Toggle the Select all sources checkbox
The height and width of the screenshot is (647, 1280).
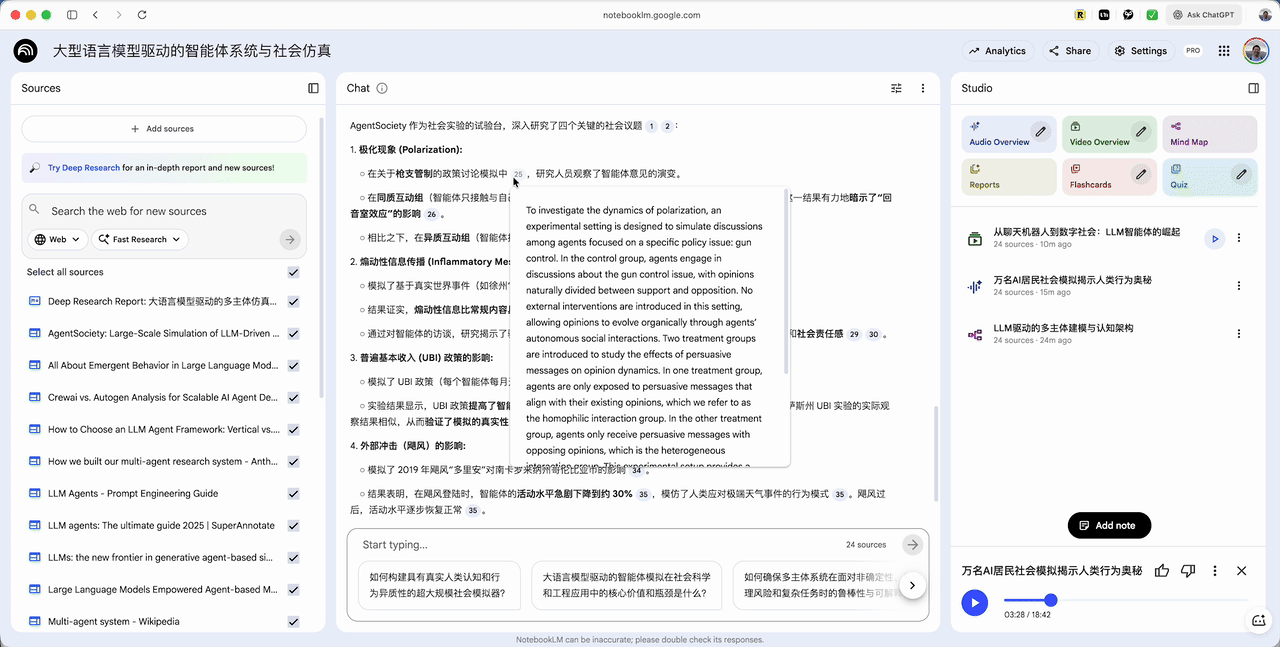click(x=293, y=272)
